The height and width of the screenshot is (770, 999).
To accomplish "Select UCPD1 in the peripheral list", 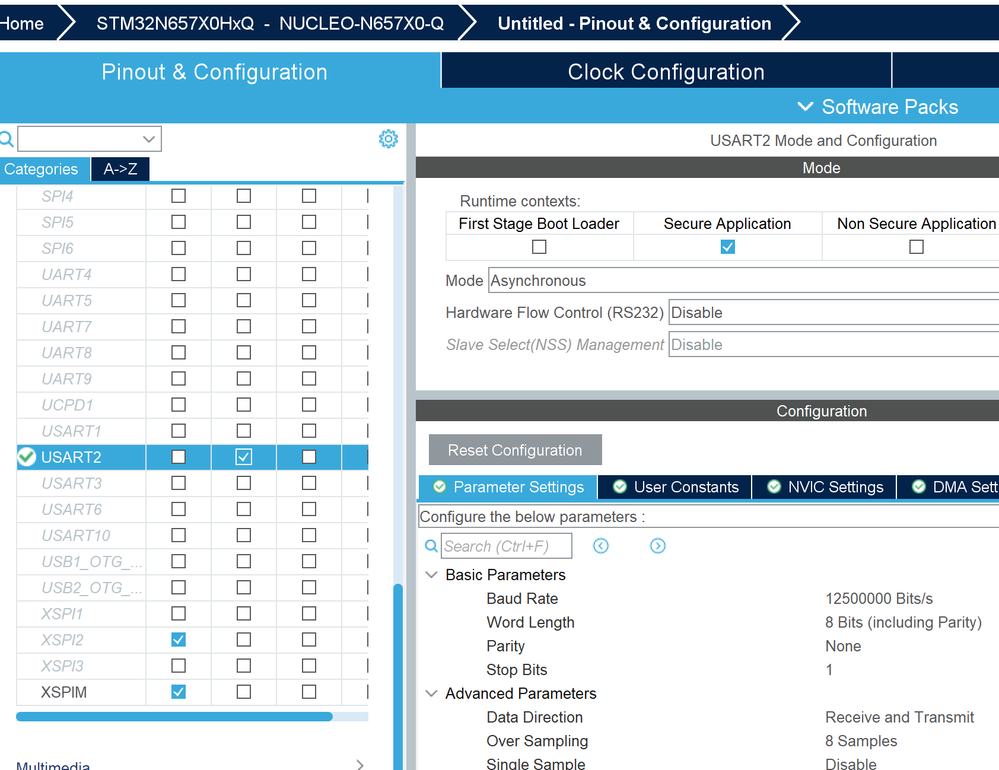I will coord(67,404).
